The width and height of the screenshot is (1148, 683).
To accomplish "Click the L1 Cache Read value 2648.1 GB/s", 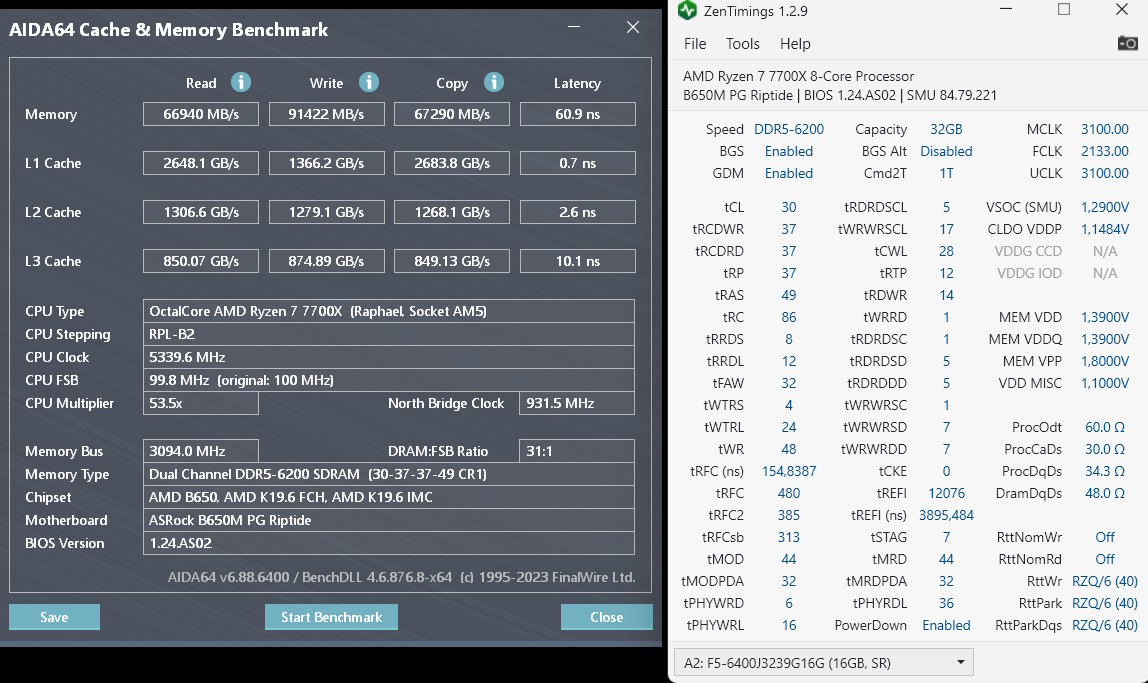I will pos(201,163).
